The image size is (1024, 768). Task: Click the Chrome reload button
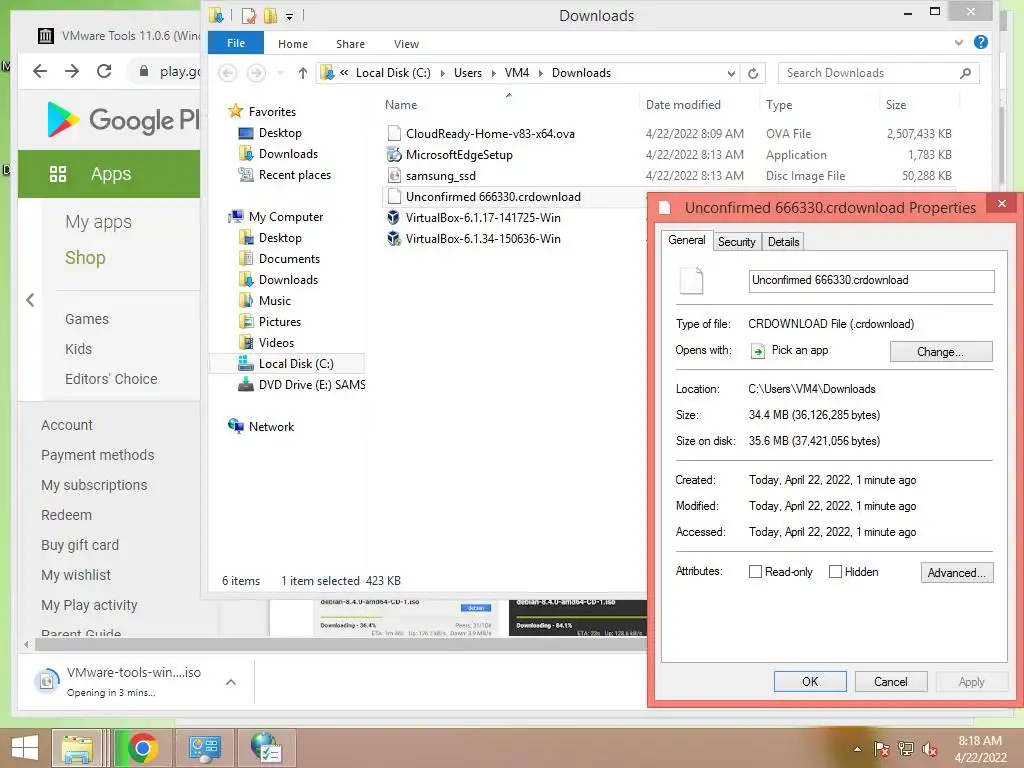point(104,71)
